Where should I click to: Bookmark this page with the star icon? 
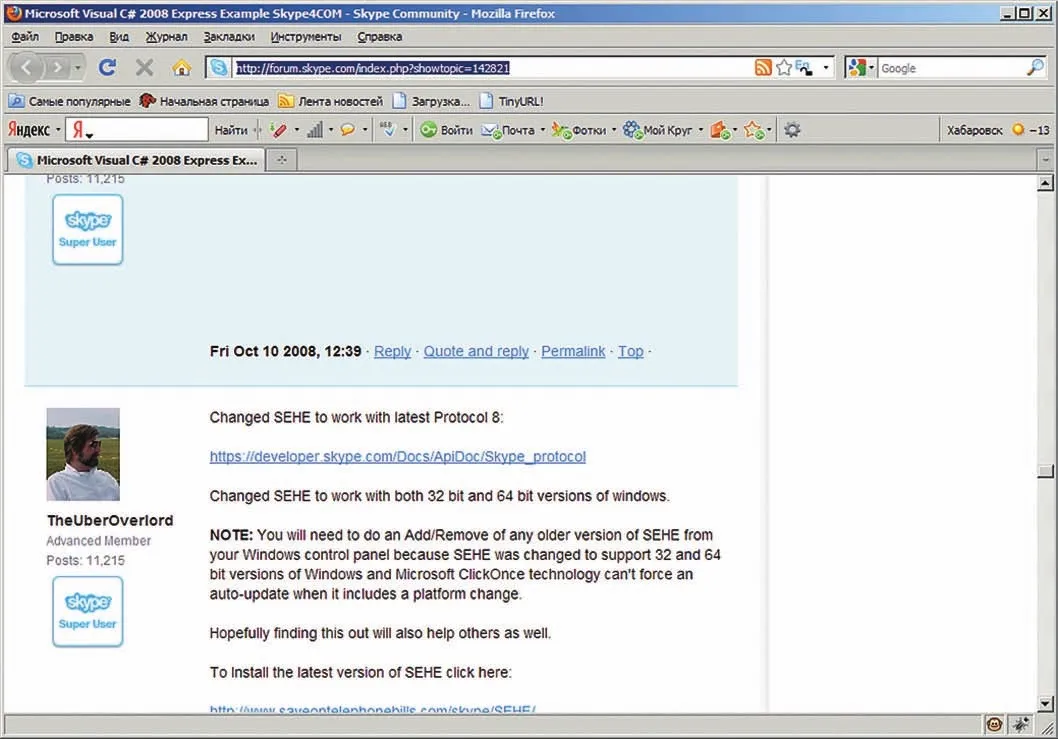click(783, 67)
